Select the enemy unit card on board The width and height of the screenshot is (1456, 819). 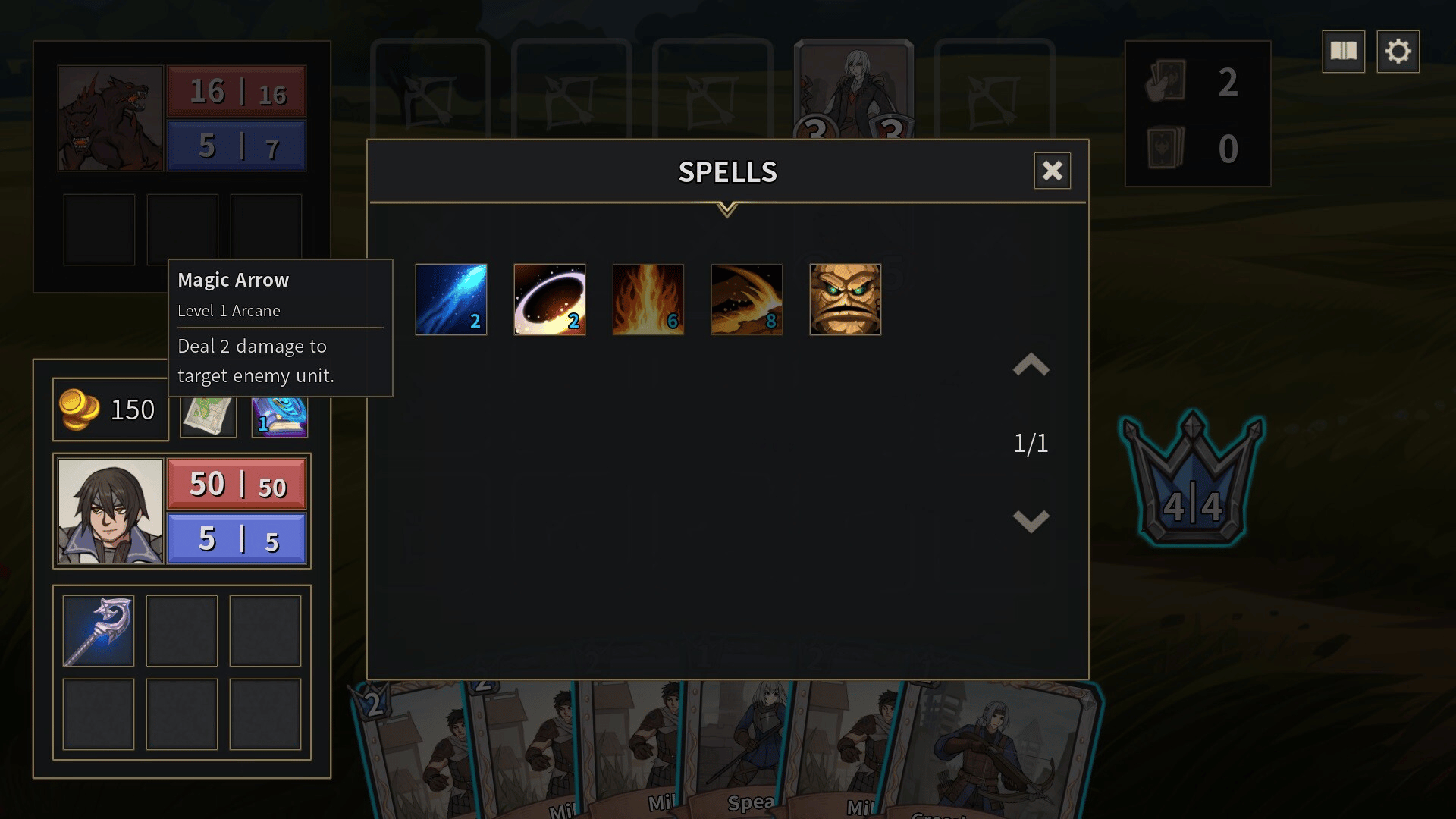[854, 89]
